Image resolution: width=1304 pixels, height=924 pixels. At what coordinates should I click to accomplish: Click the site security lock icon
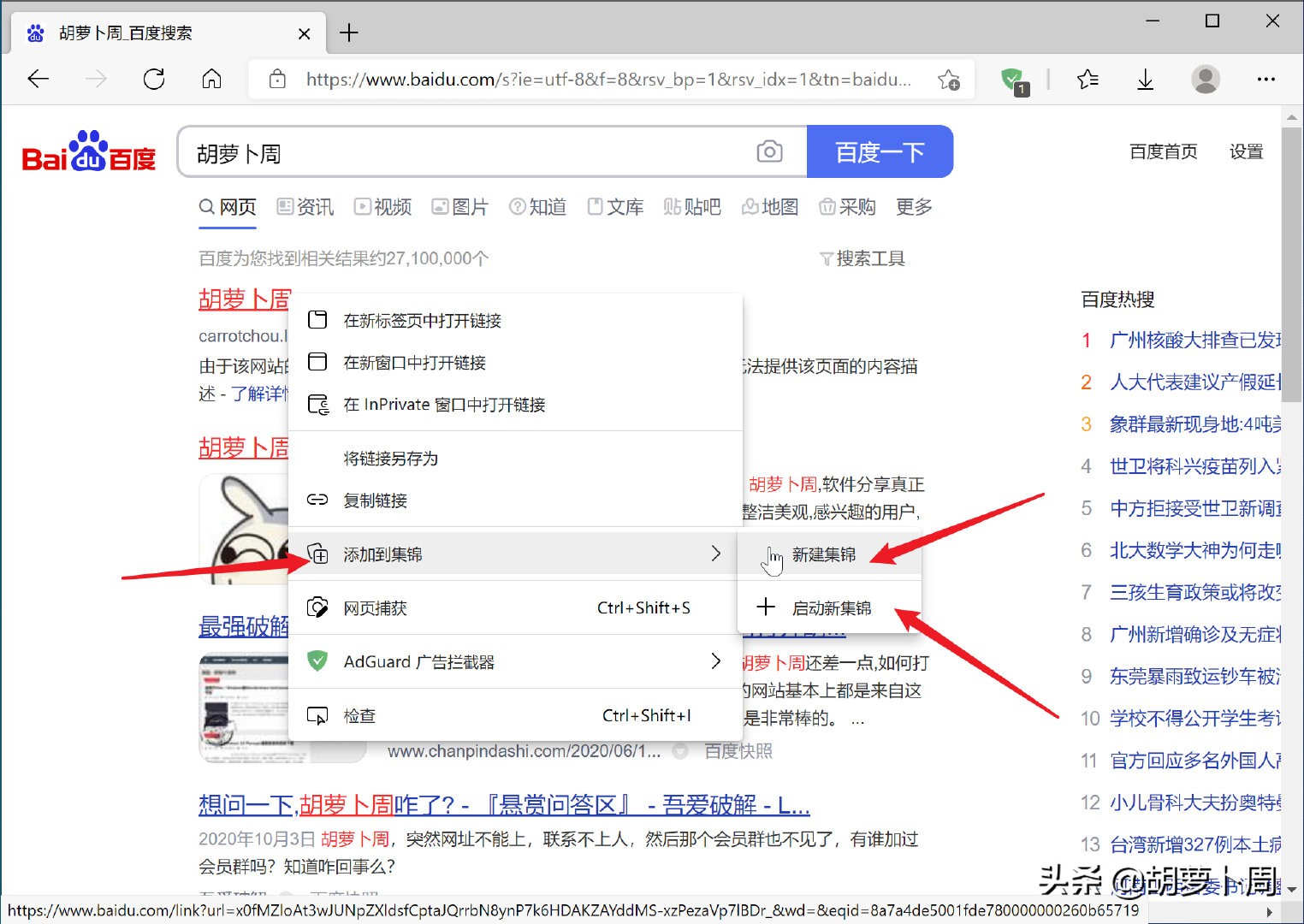[x=276, y=79]
